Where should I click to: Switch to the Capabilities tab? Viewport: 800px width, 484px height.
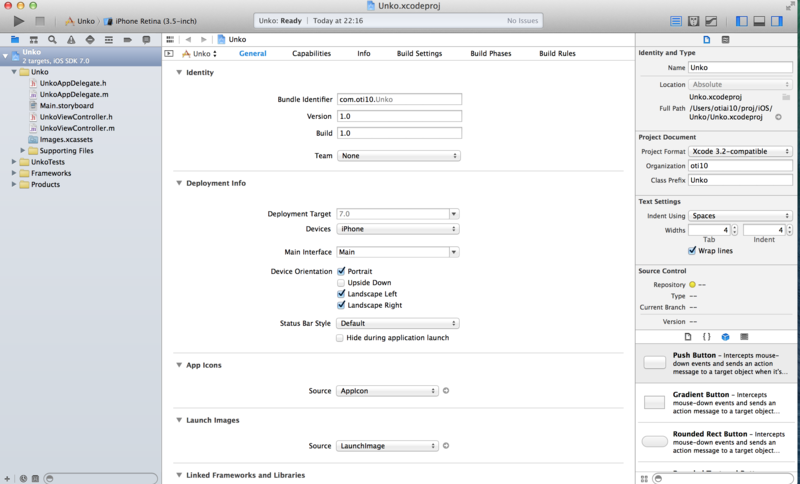[311, 54]
